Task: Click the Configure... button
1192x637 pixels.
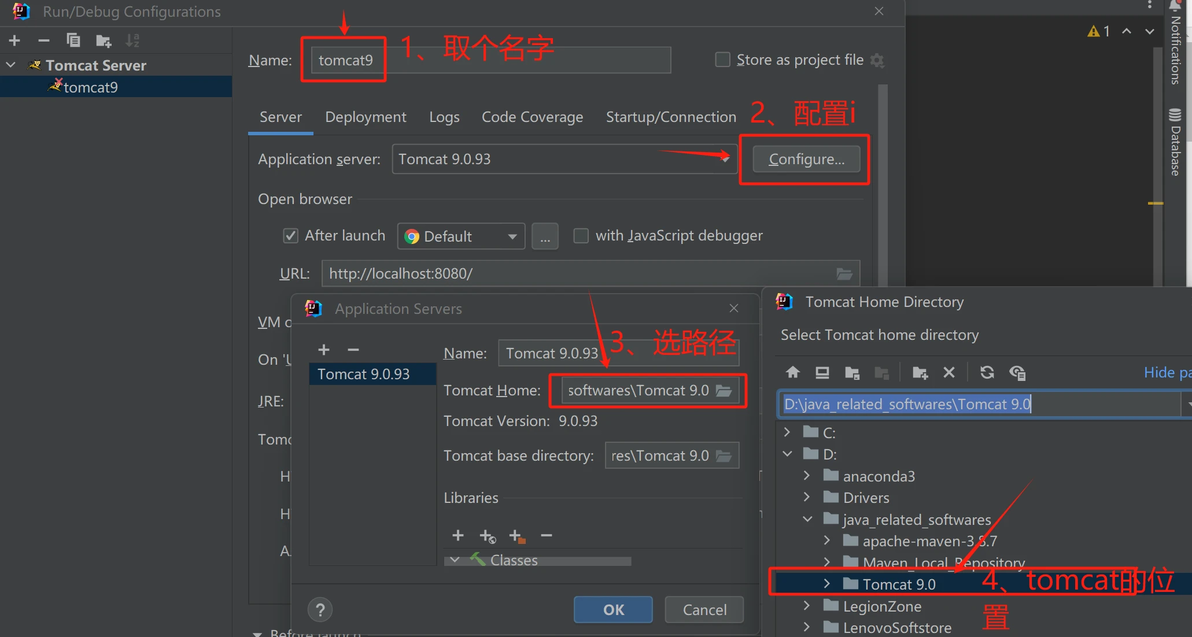Action: (x=806, y=159)
